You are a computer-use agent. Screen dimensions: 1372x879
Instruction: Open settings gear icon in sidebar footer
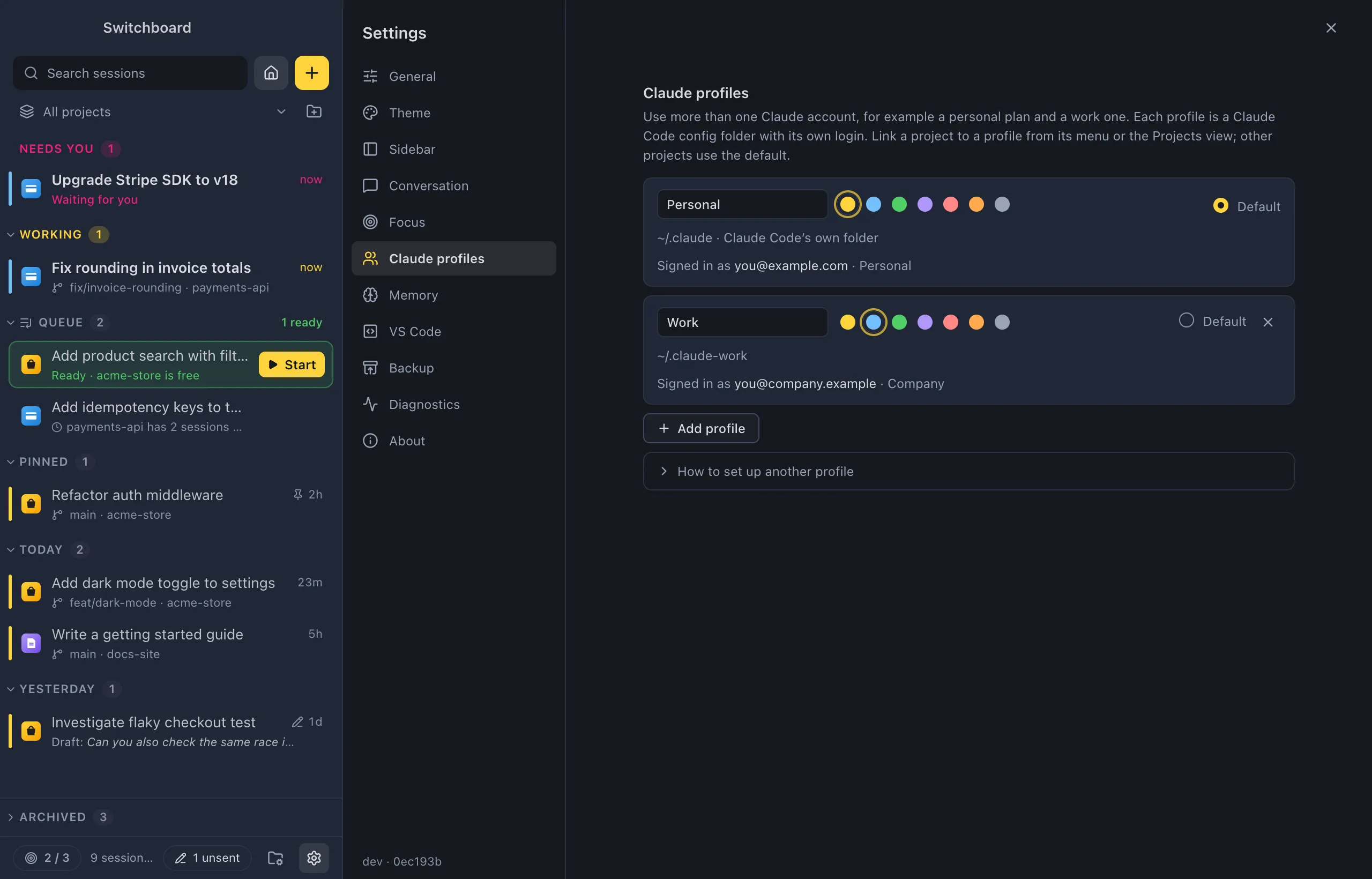pos(314,858)
